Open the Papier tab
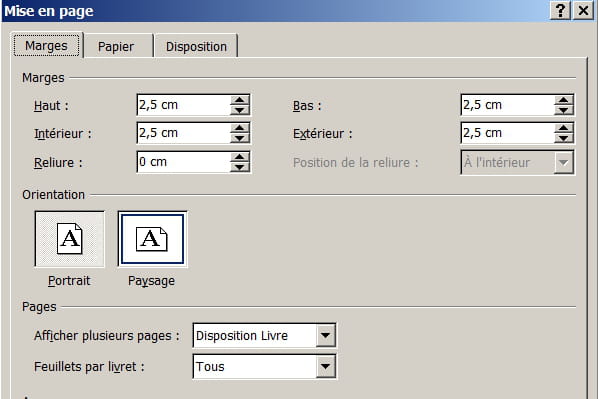The image size is (598, 399). (x=116, y=47)
